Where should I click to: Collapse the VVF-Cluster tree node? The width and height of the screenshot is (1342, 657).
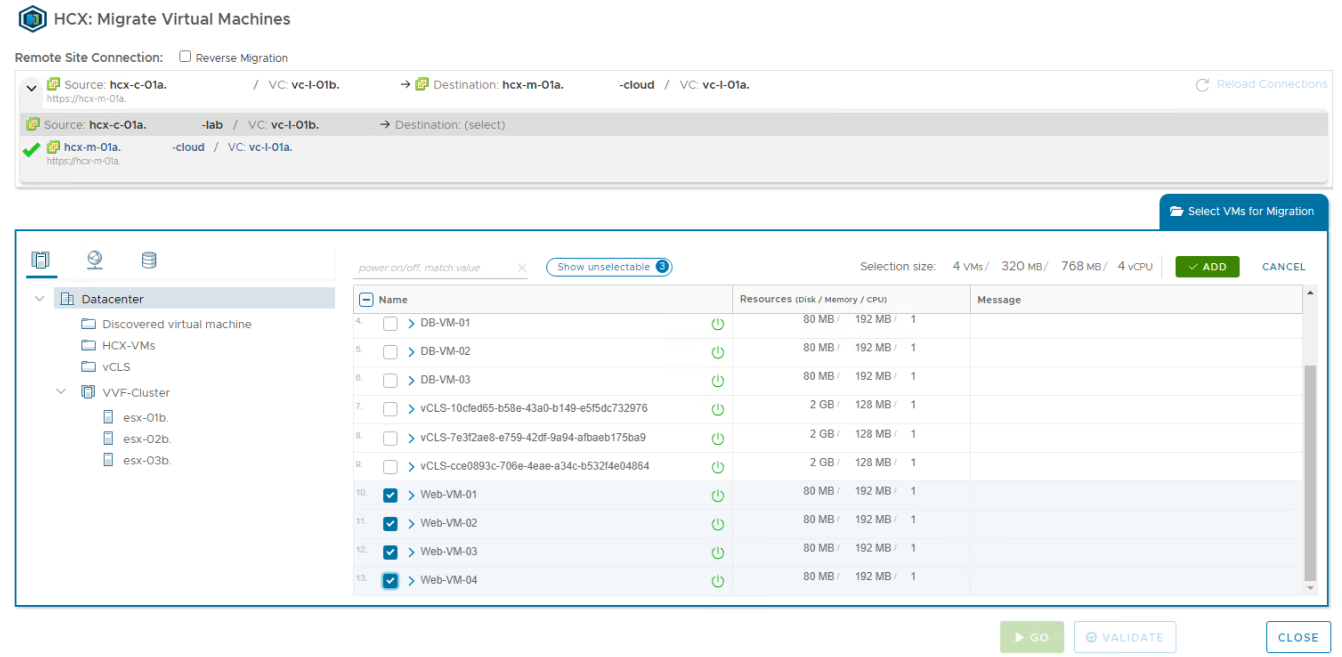click(x=61, y=392)
